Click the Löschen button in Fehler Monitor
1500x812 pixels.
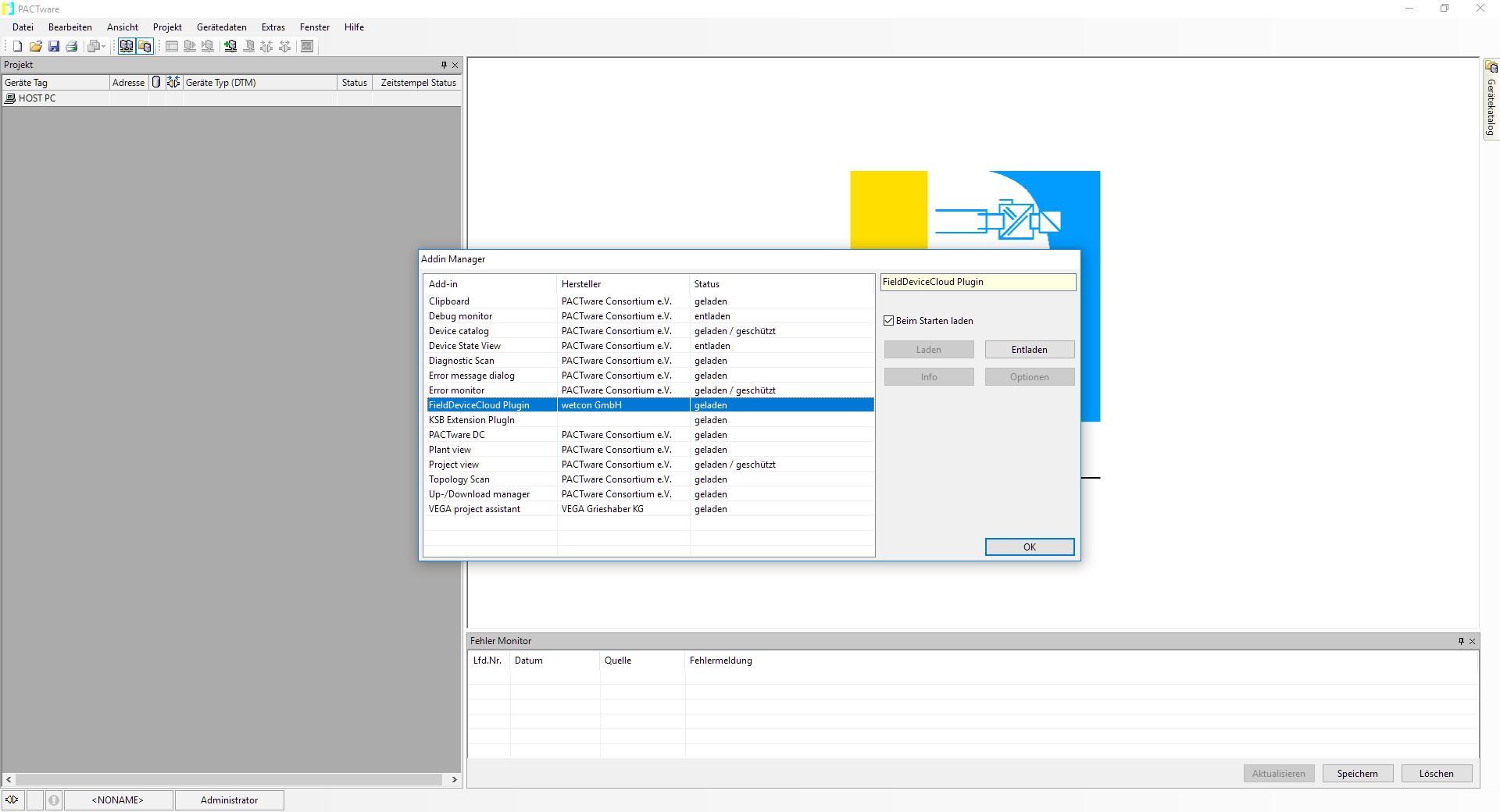pos(1437,774)
